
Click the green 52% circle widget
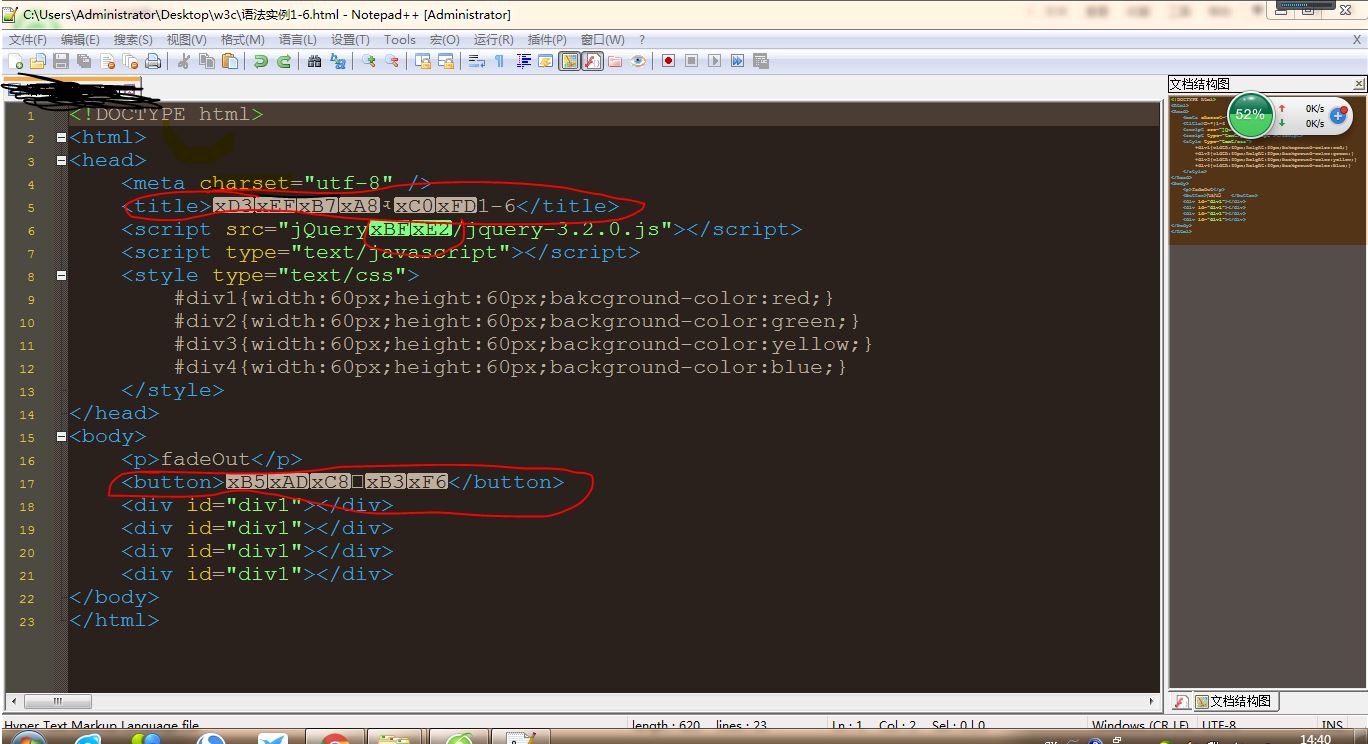pyautogui.click(x=1250, y=115)
